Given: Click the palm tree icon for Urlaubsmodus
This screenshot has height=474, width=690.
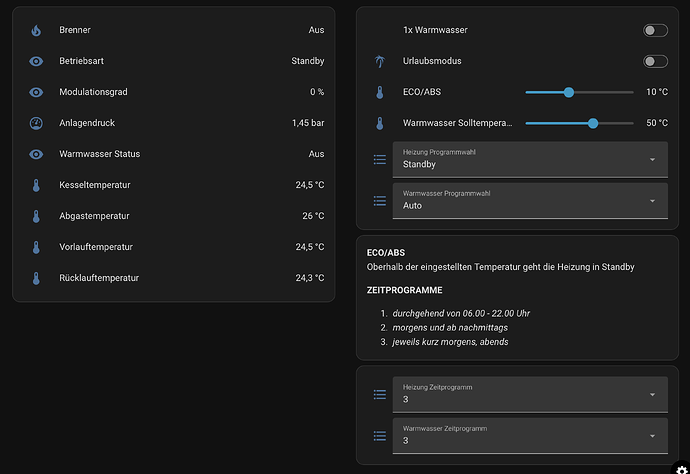Looking at the screenshot, I should [380, 62].
